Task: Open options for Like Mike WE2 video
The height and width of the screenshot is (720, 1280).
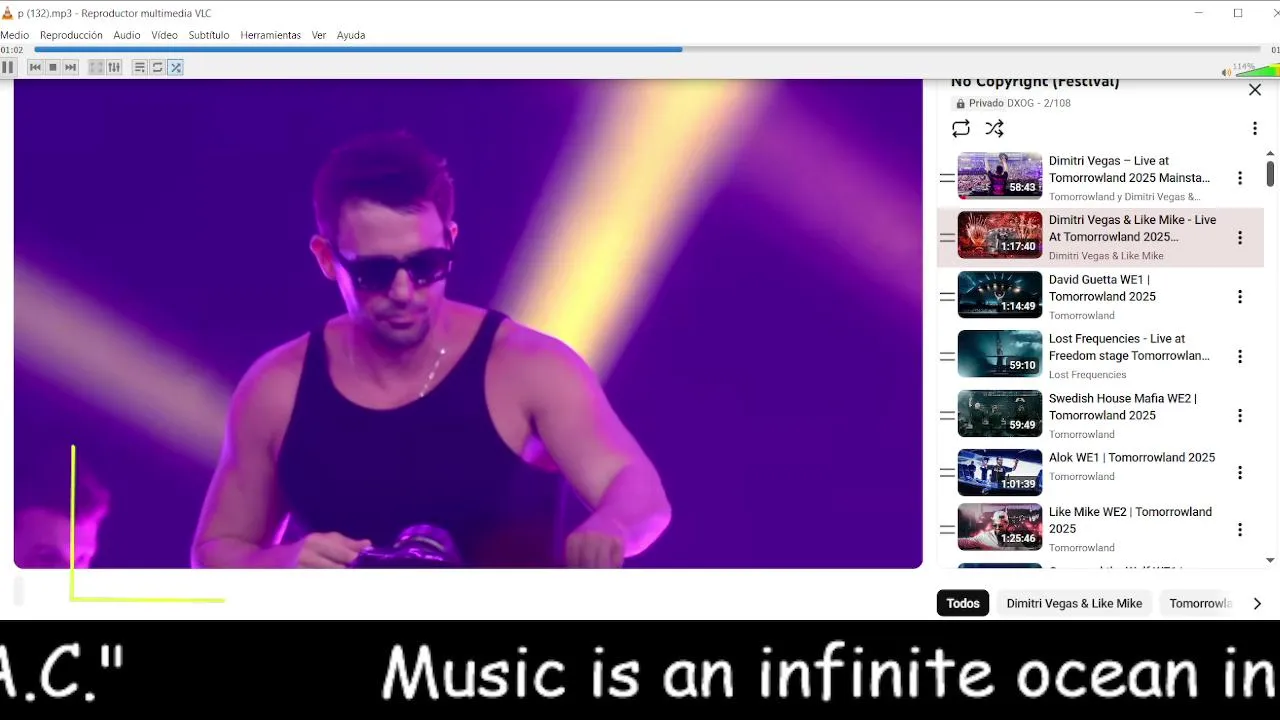Action: click(1240, 530)
